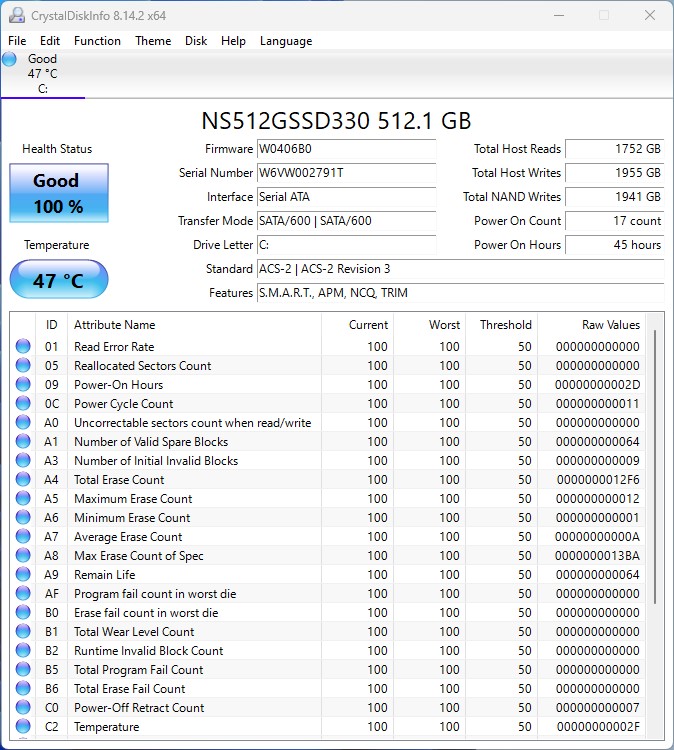
Task: Open the Language menu
Action: [286, 41]
